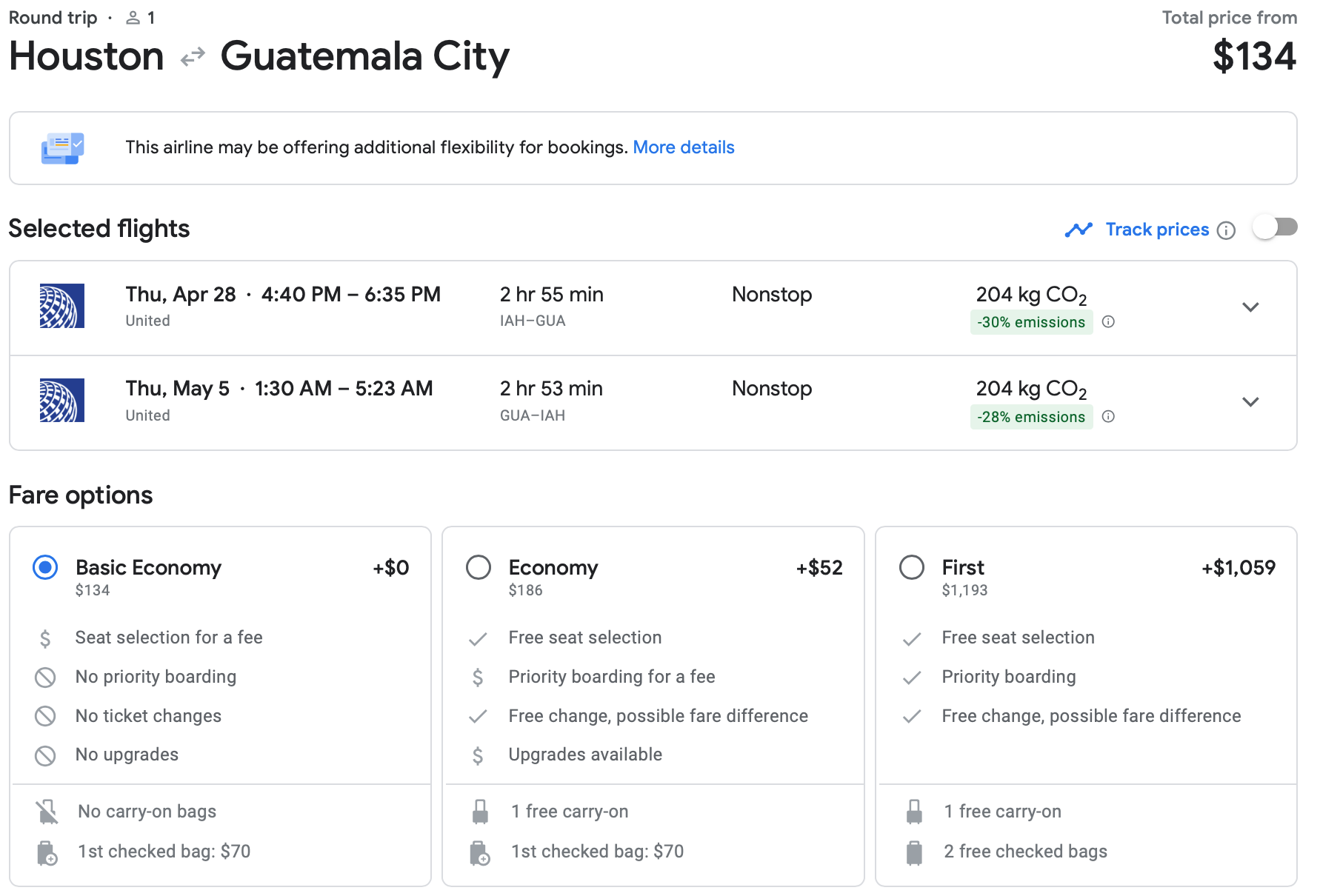Click info icon beside -30% emissions
The width and height of the screenshot is (1320, 896).
(1108, 321)
